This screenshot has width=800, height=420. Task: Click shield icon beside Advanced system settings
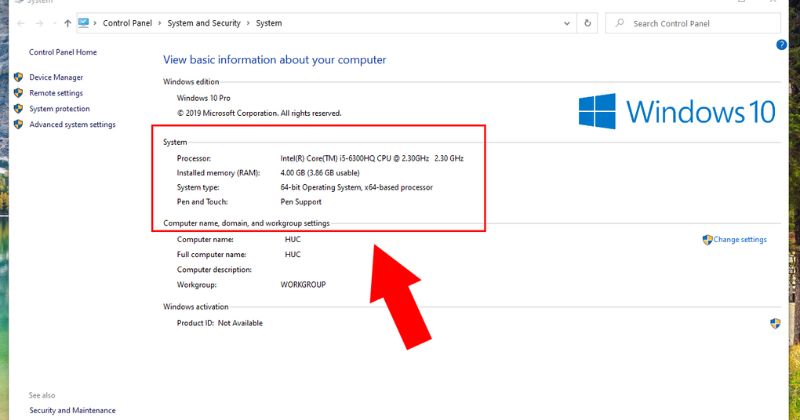[18, 125]
